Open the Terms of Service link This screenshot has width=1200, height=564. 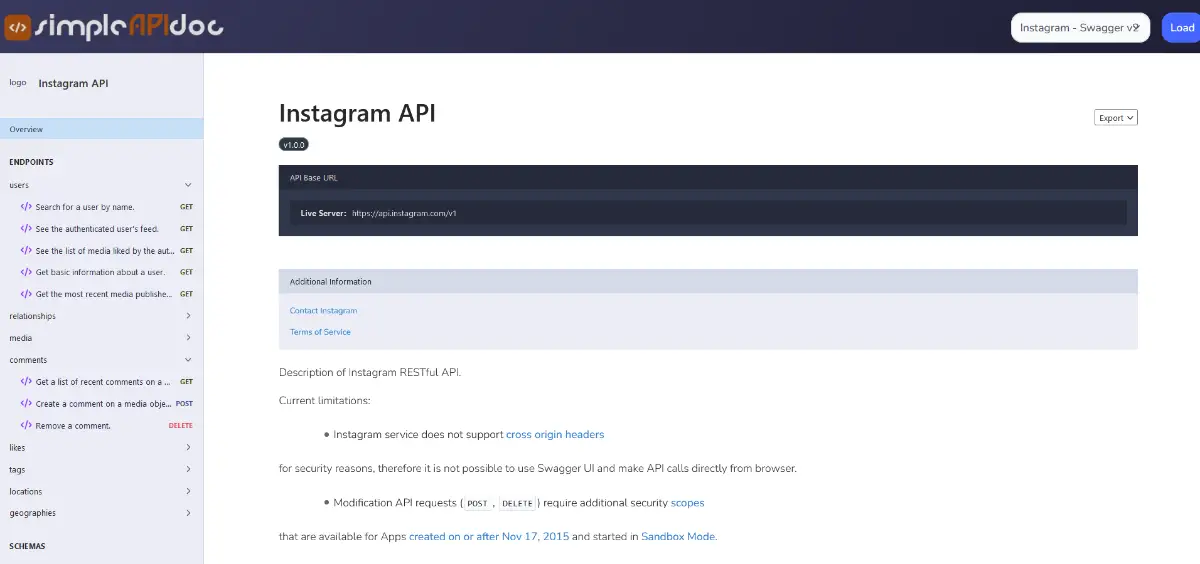pyautogui.click(x=320, y=332)
